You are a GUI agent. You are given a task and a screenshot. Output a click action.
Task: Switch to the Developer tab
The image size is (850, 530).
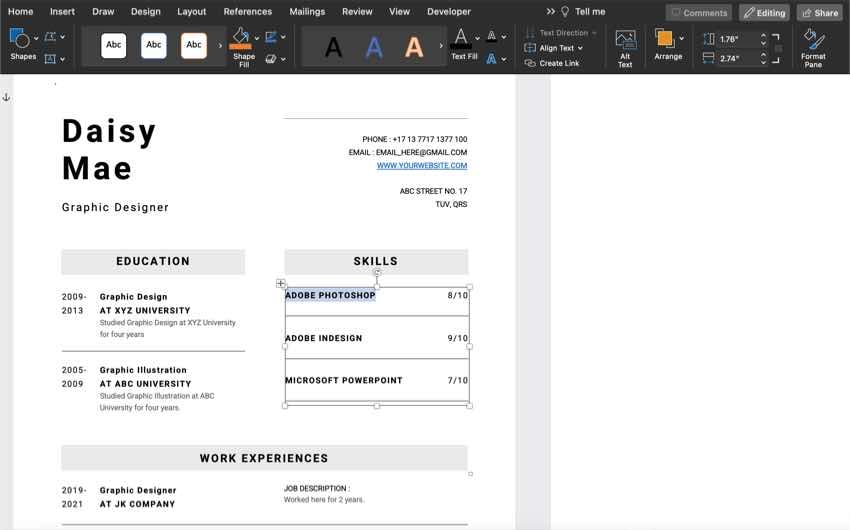[x=449, y=11]
